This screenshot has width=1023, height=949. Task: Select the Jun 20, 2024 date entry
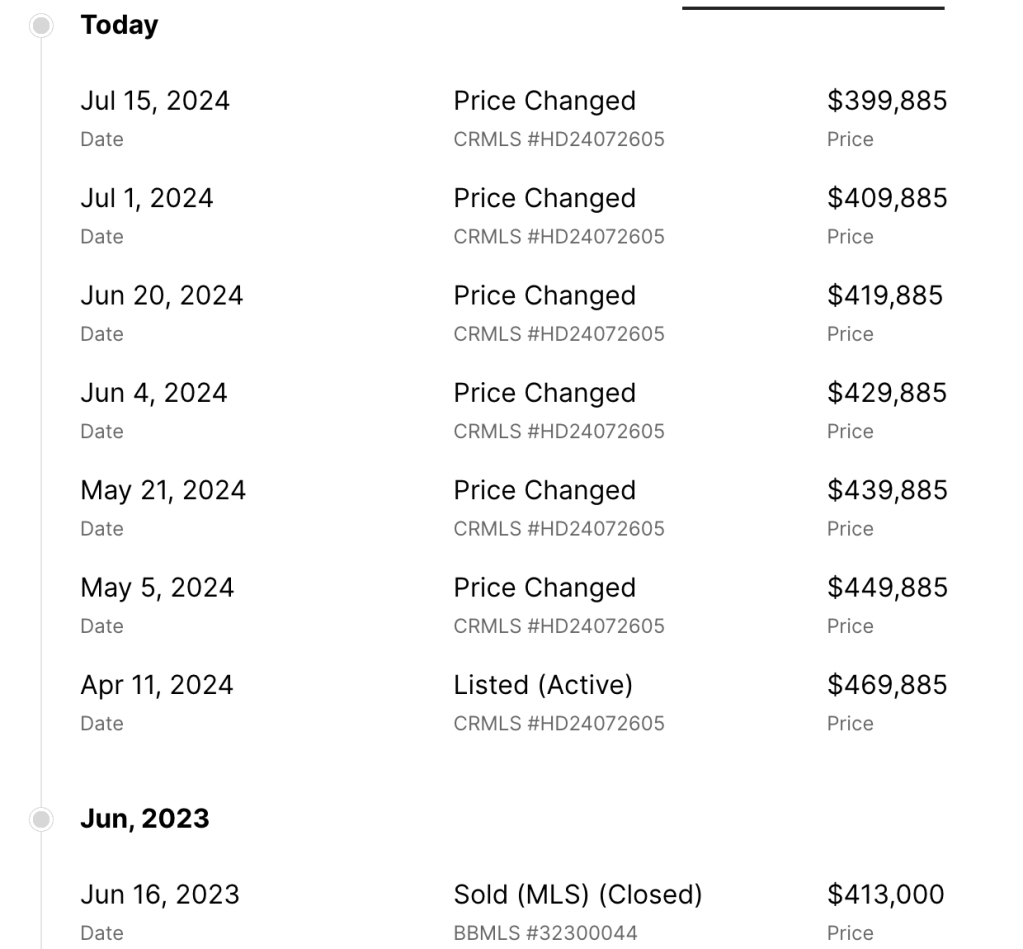[x=161, y=296]
